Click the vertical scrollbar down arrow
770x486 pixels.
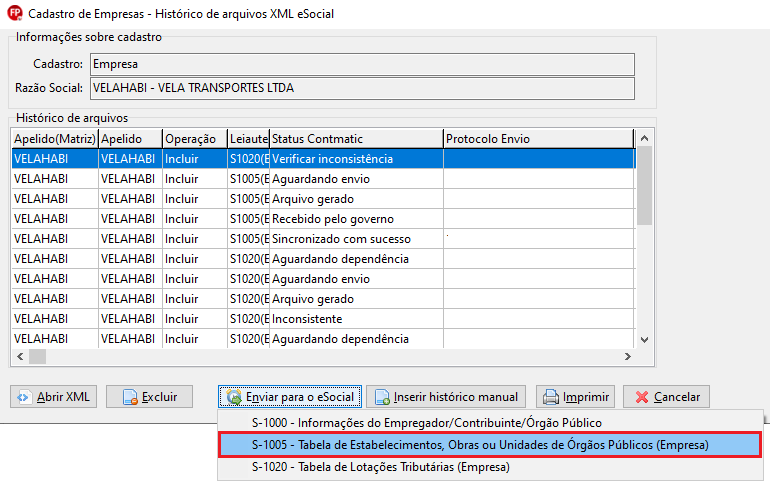pyautogui.click(x=645, y=340)
